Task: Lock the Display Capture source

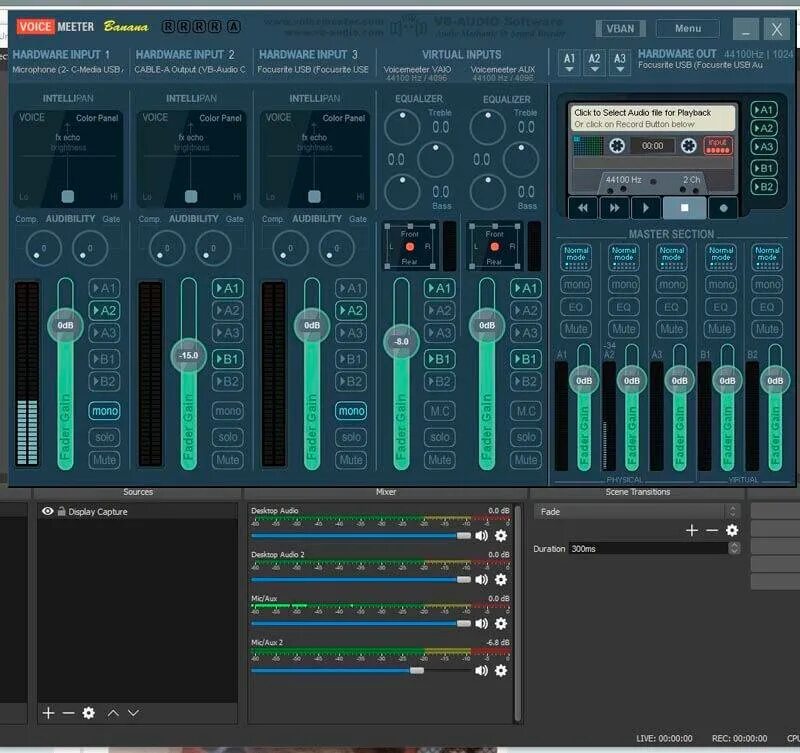Action: [x=61, y=511]
